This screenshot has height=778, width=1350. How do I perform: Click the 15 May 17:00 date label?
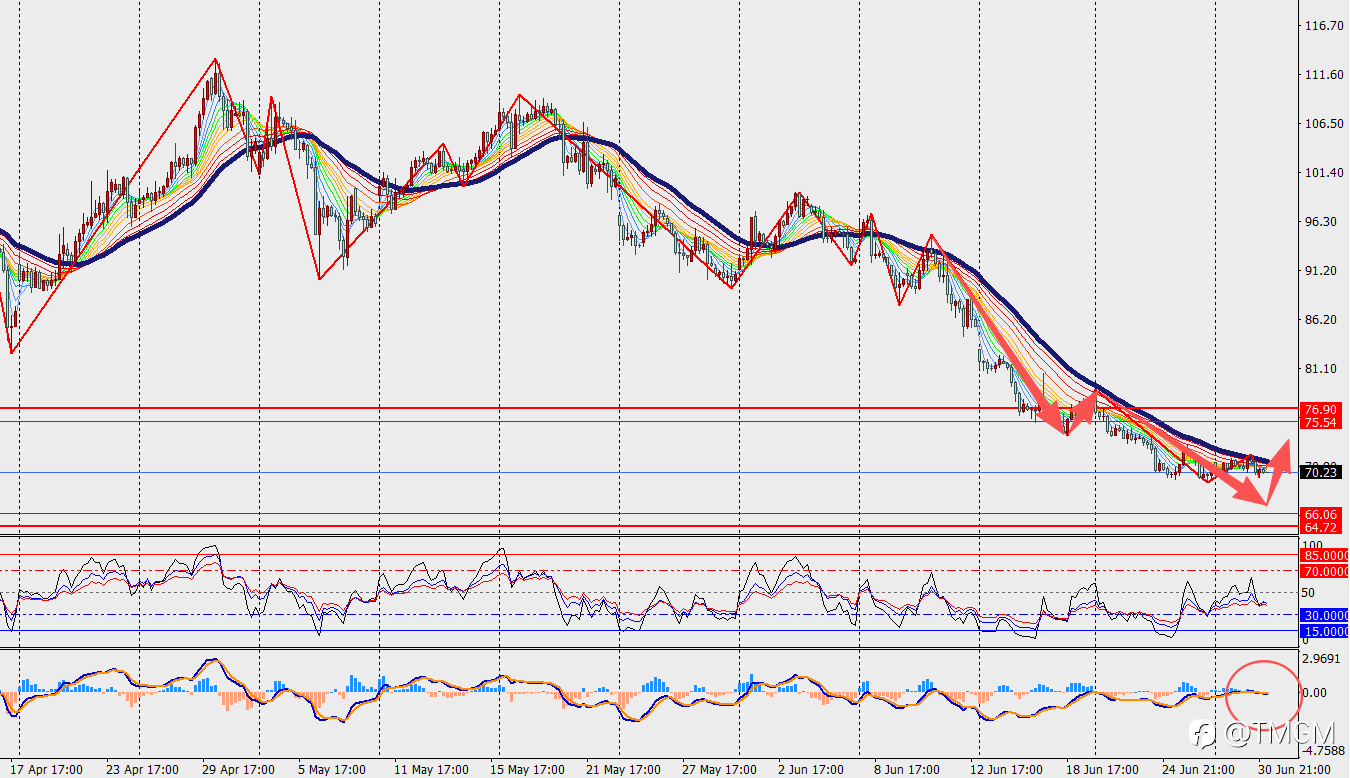pyautogui.click(x=526, y=769)
